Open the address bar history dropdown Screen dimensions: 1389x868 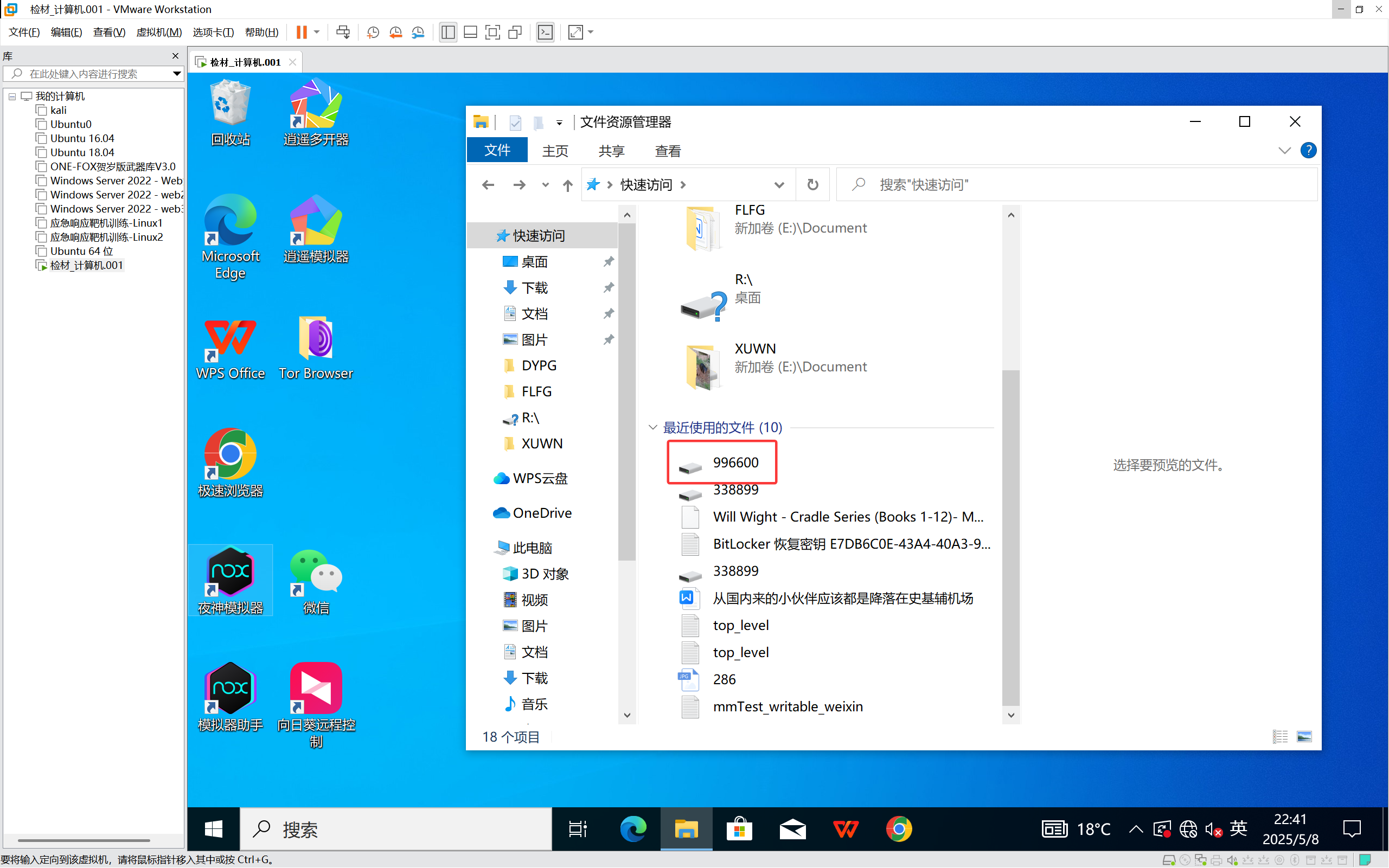779,185
